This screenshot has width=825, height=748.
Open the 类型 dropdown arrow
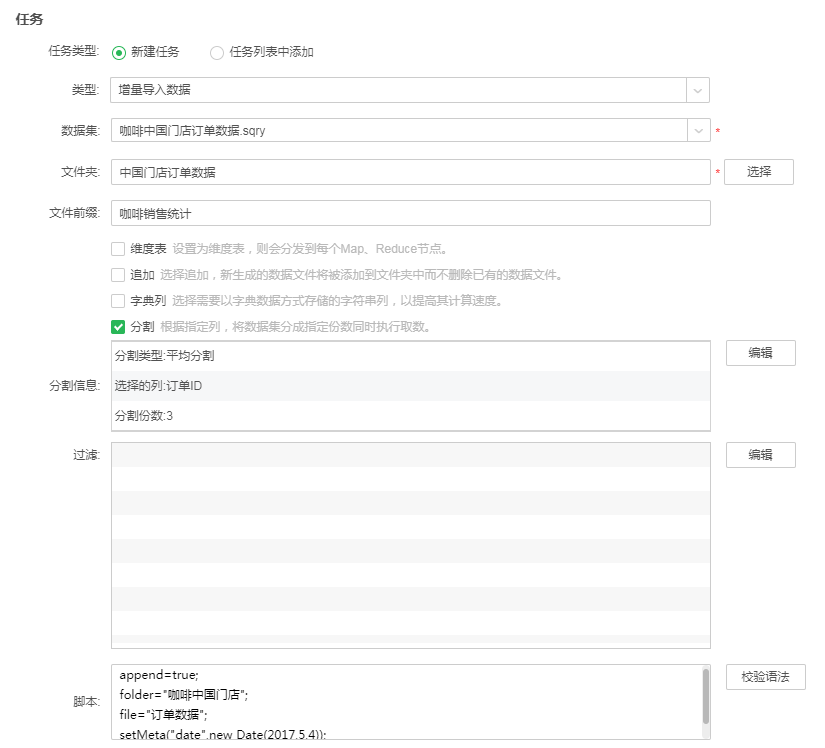pyautogui.click(x=698, y=90)
